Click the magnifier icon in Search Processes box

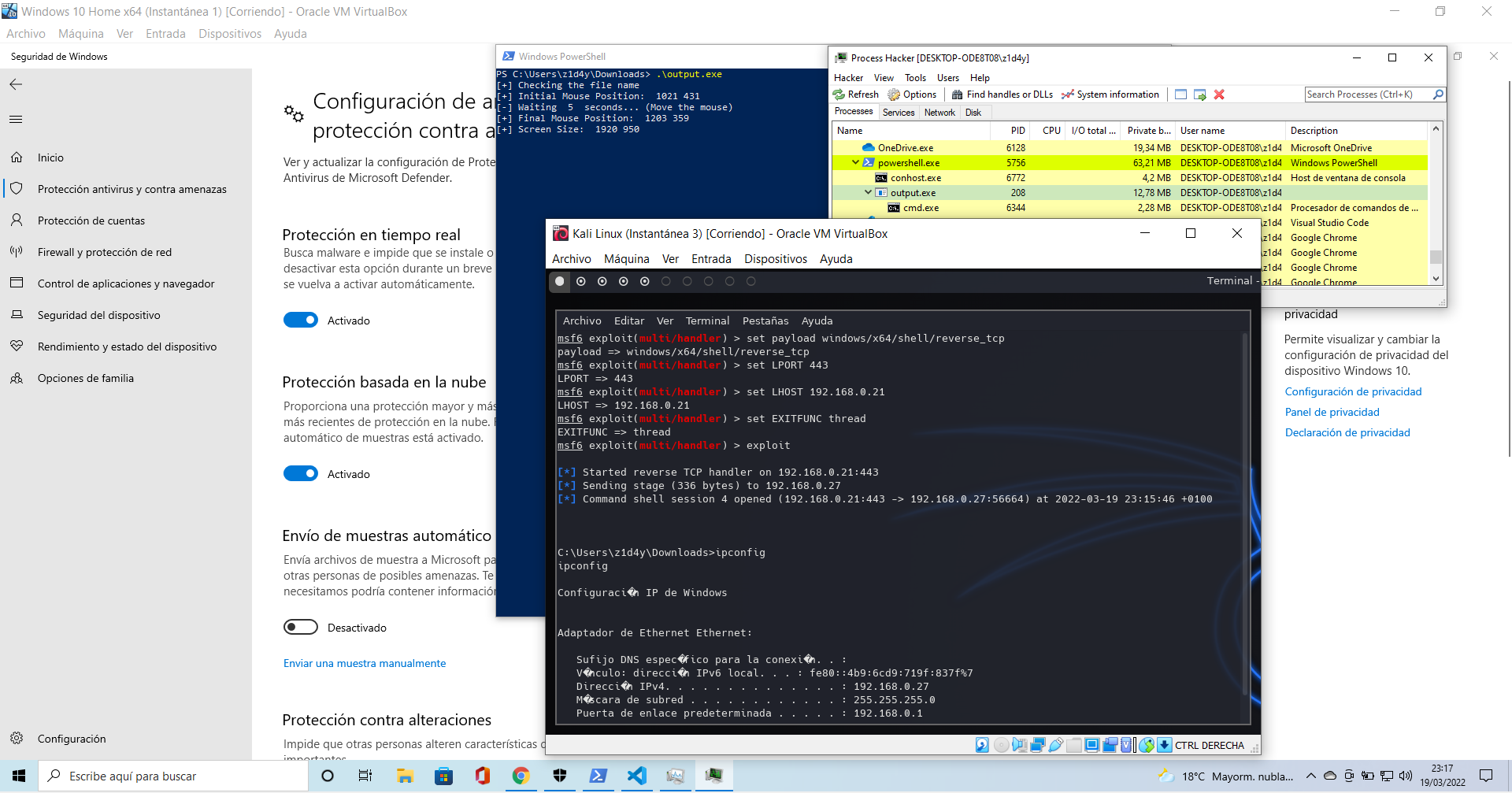1438,94
